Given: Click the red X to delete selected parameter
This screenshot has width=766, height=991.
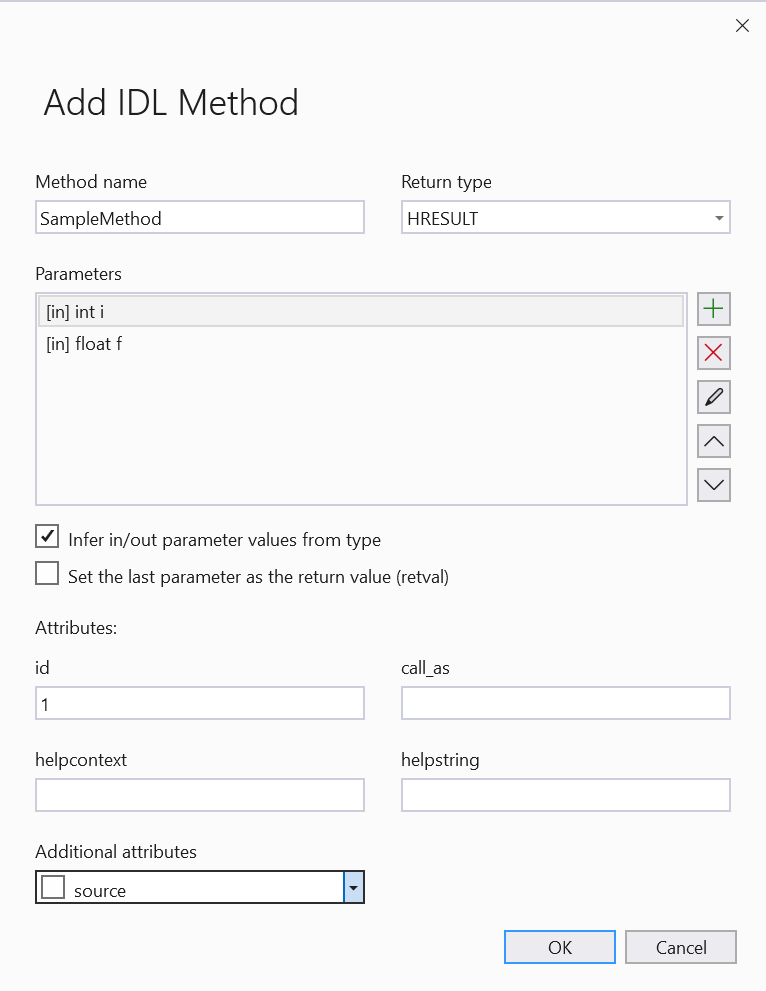Looking at the screenshot, I should pos(713,352).
